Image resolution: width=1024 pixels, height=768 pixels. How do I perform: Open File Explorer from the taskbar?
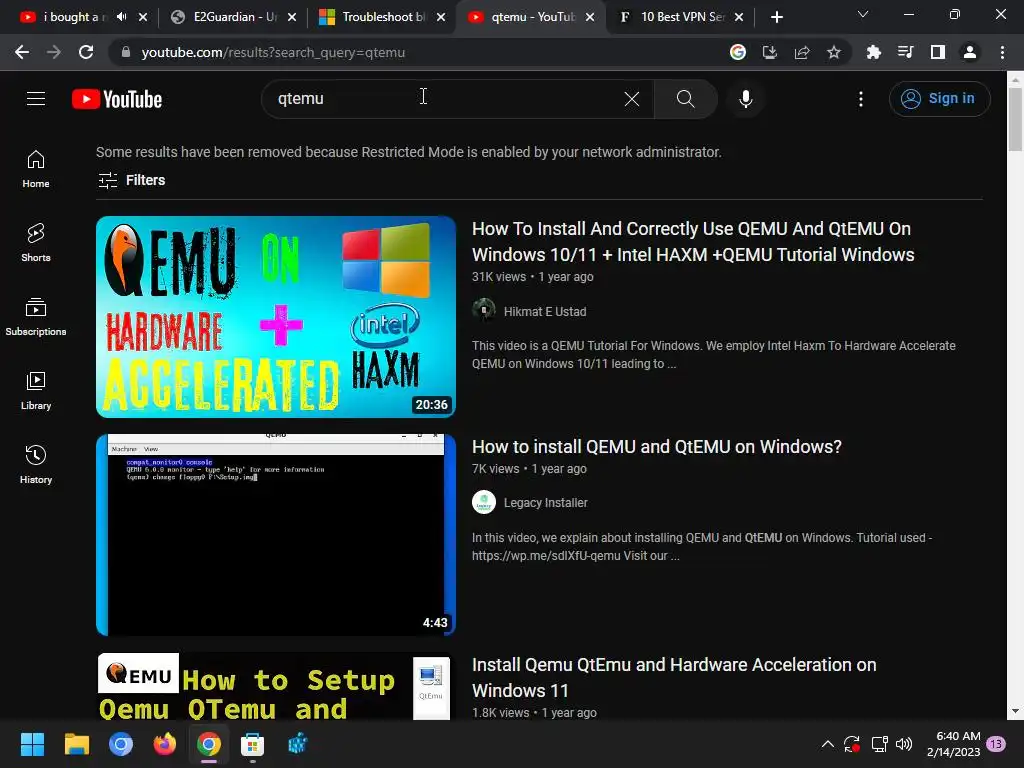pos(76,744)
